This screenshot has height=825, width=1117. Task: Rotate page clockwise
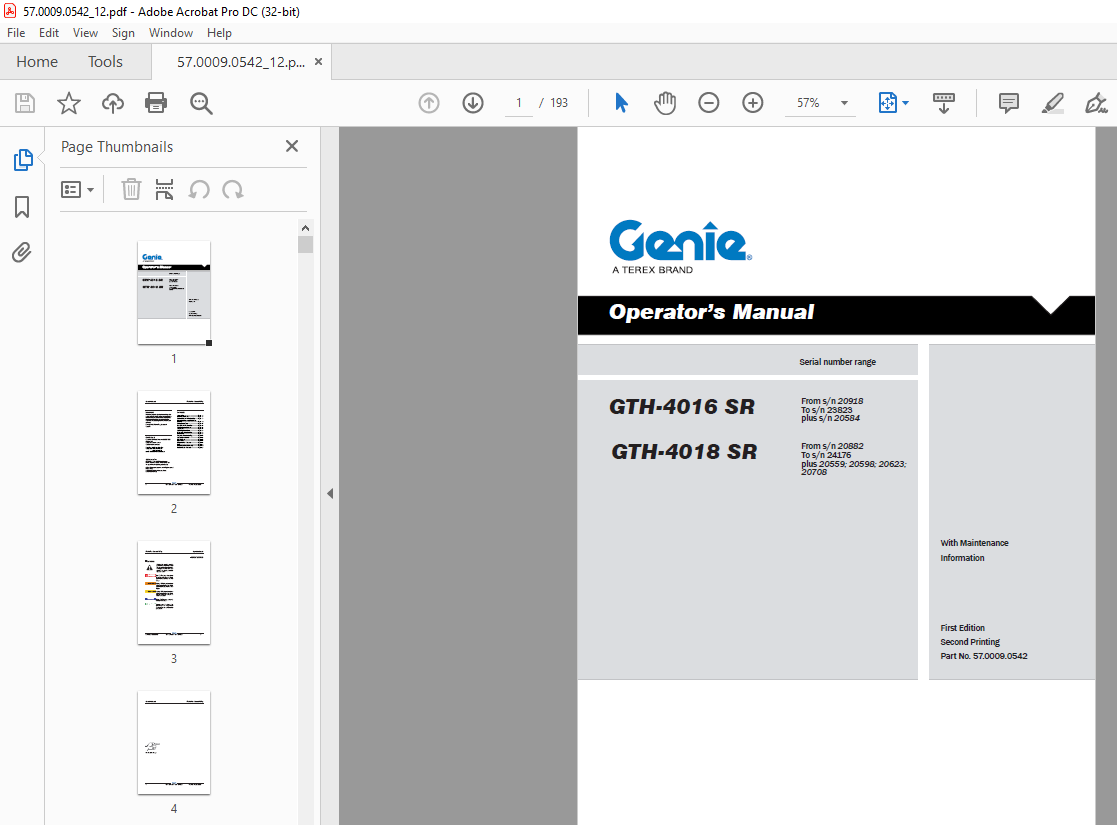point(233,190)
